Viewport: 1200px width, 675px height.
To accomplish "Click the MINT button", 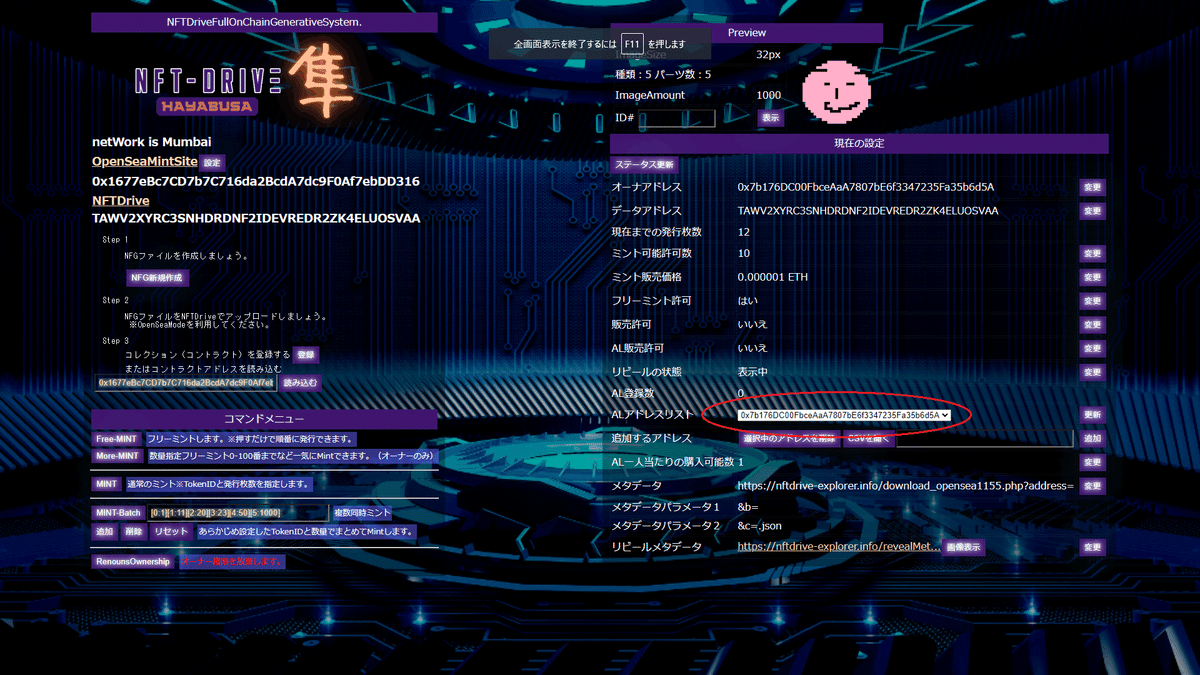I will pyautogui.click(x=106, y=484).
